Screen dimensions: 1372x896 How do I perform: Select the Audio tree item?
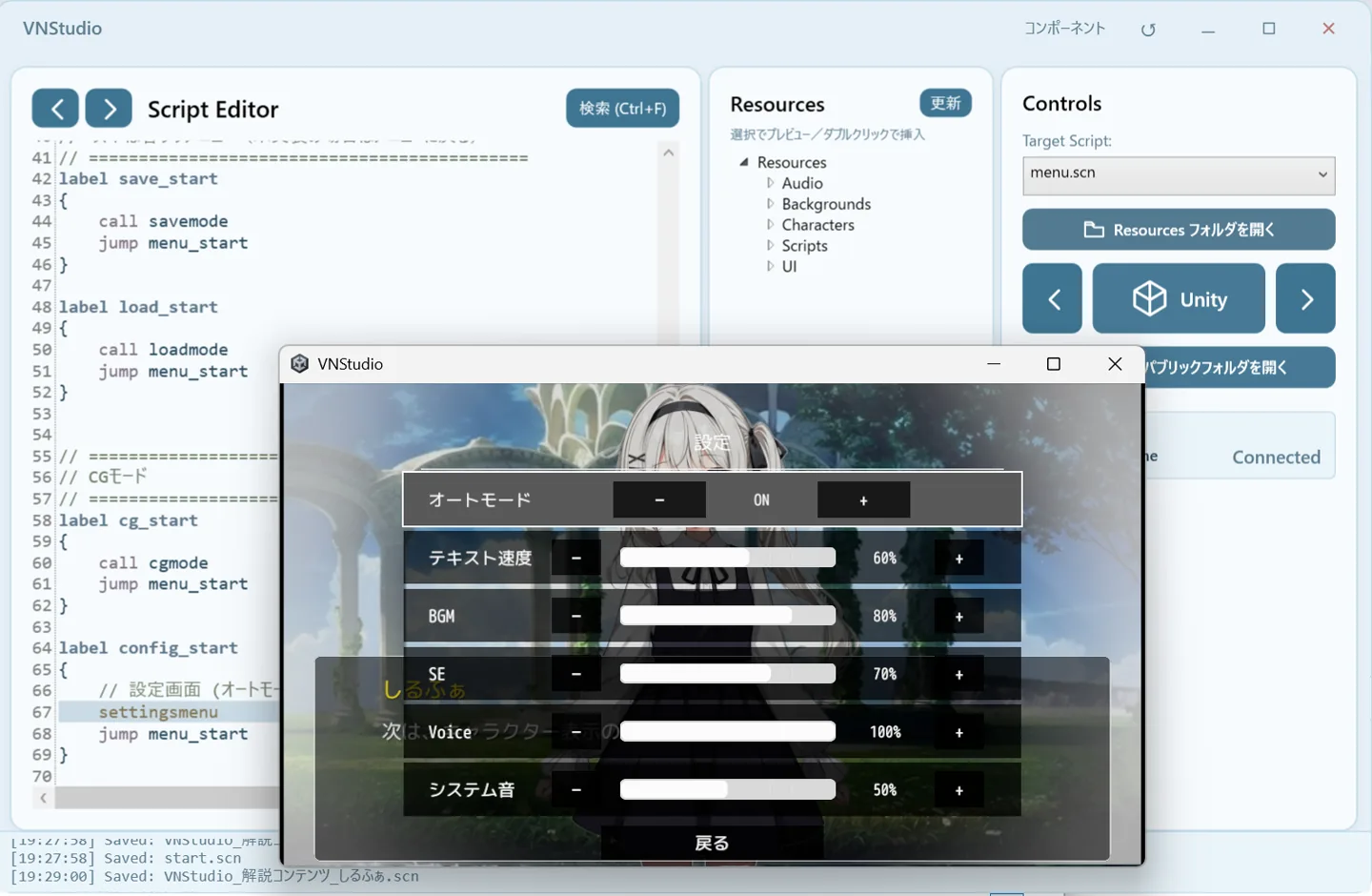[802, 183]
